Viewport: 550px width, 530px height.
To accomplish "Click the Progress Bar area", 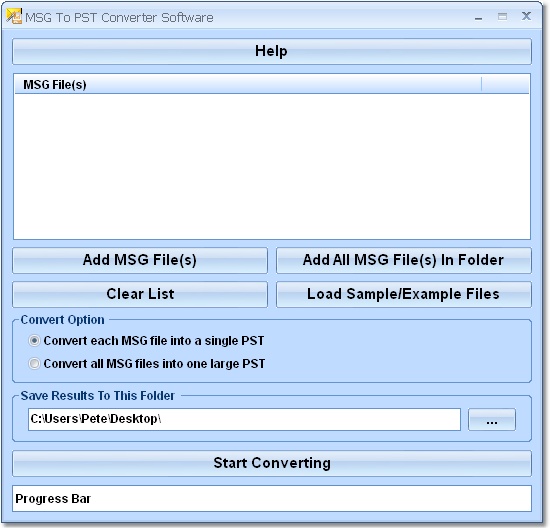I will coord(272,498).
